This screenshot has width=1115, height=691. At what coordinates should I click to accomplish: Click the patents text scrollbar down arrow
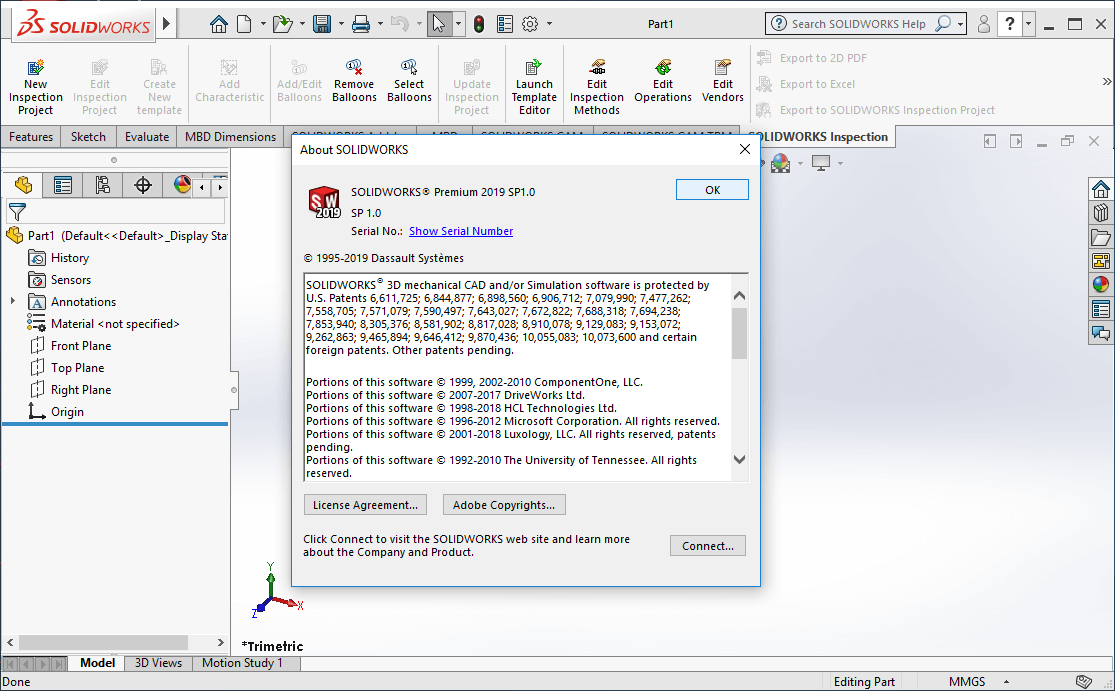pos(740,460)
